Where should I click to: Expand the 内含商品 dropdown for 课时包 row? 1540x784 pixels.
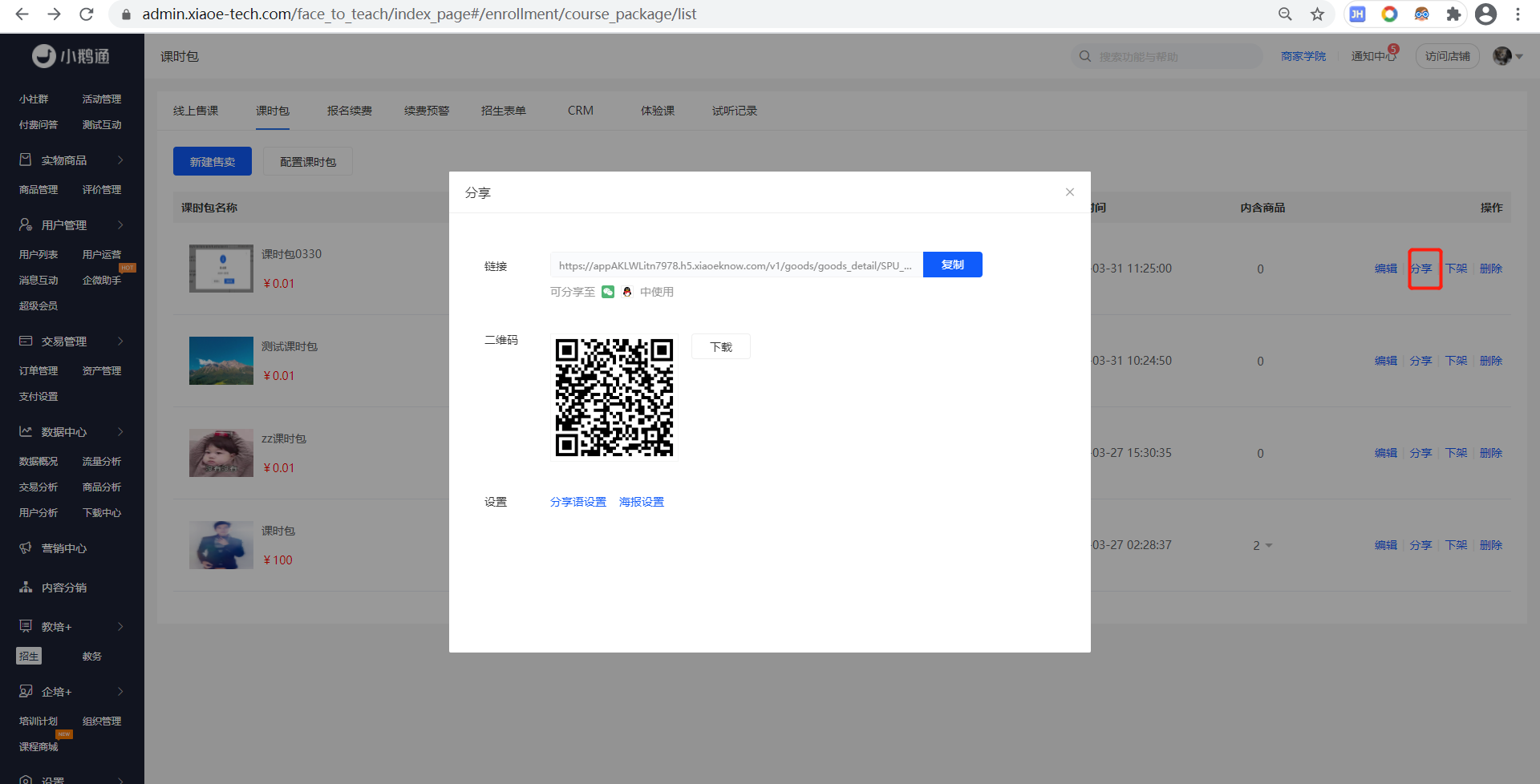click(1263, 545)
